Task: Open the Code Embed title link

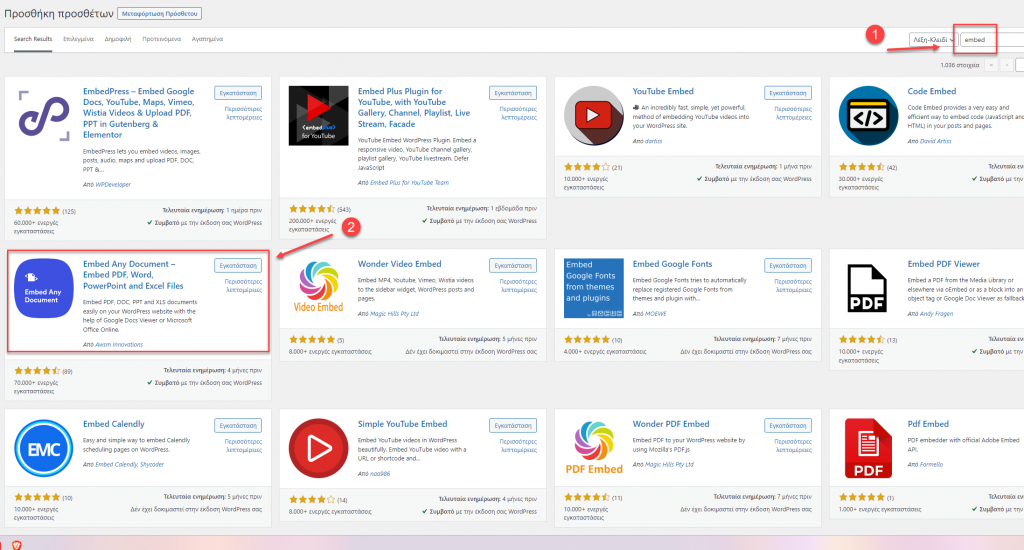Action: point(931,91)
